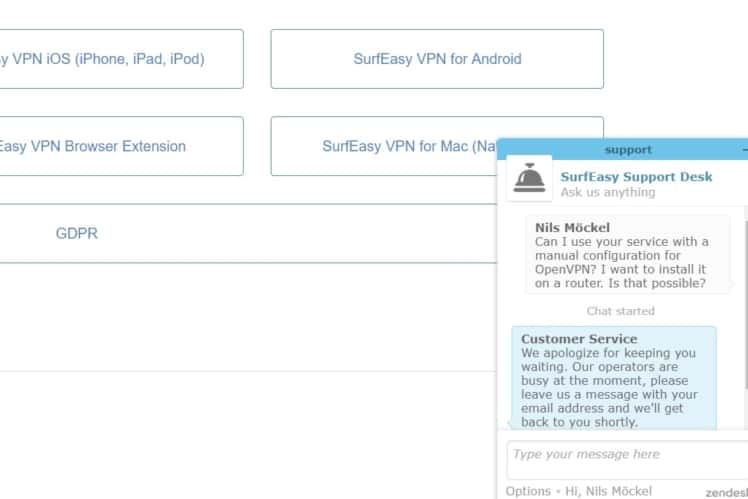The image size is (748, 499).
Task: Select the Customer Service apology message
Action: pyautogui.click(x=614, y=378)
